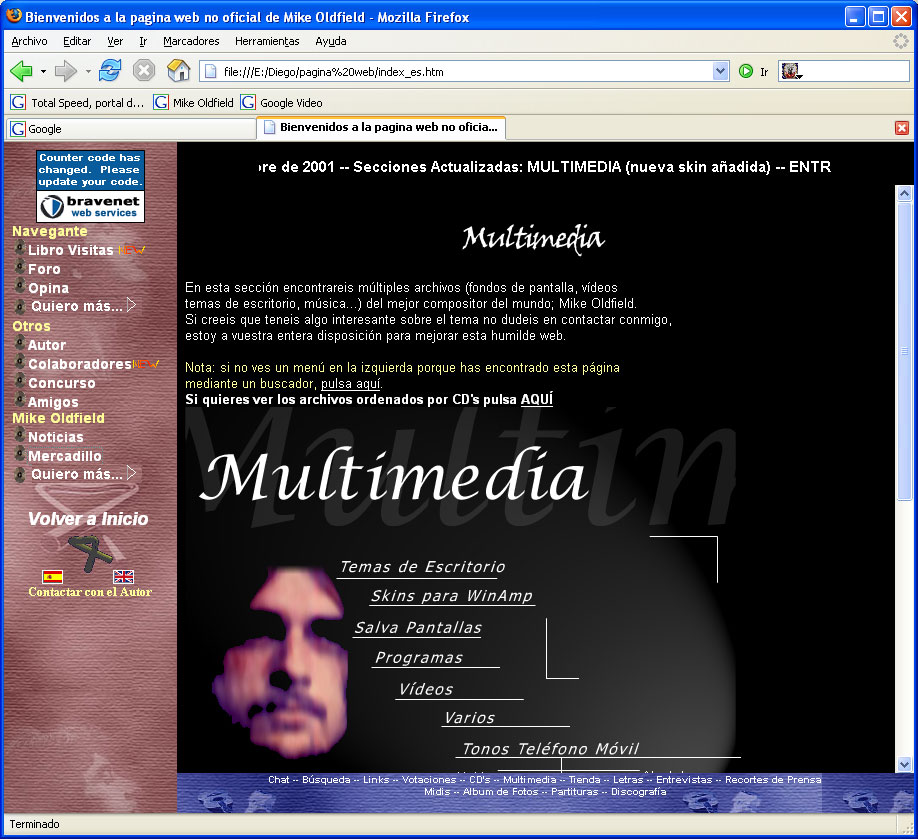Click the Bravenet web services logo
This screenshot has width=918, height=839.
[x=90, y=206]
